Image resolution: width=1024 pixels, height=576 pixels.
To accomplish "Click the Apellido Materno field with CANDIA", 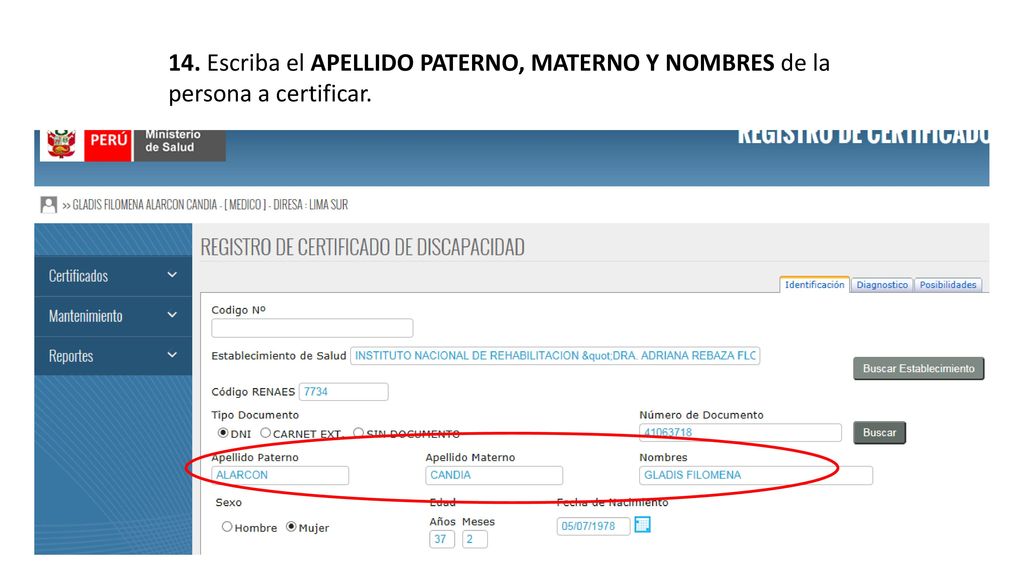I will point(494,475).
